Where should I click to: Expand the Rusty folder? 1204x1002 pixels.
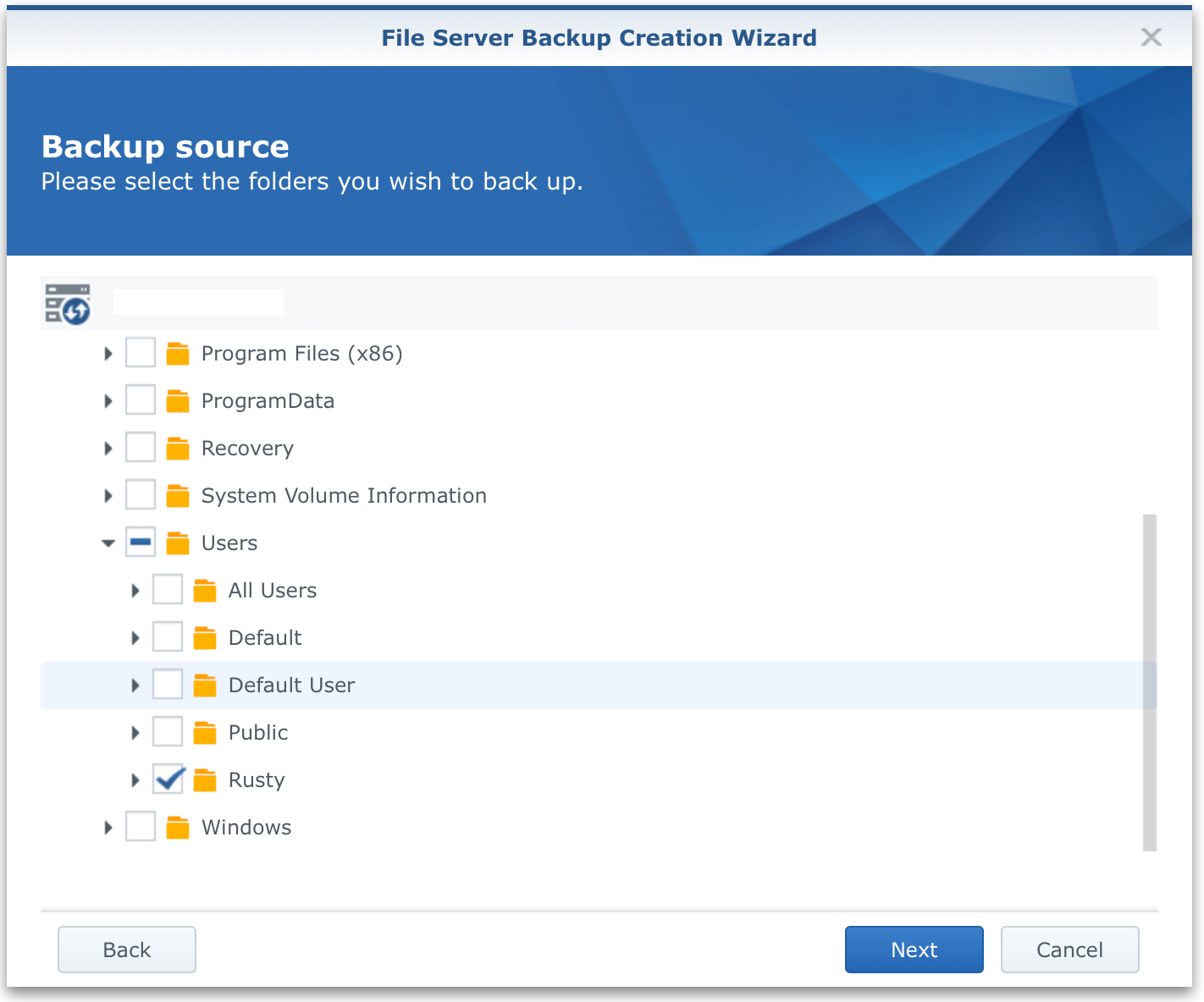pyautogui.click(x=135, y=780)
